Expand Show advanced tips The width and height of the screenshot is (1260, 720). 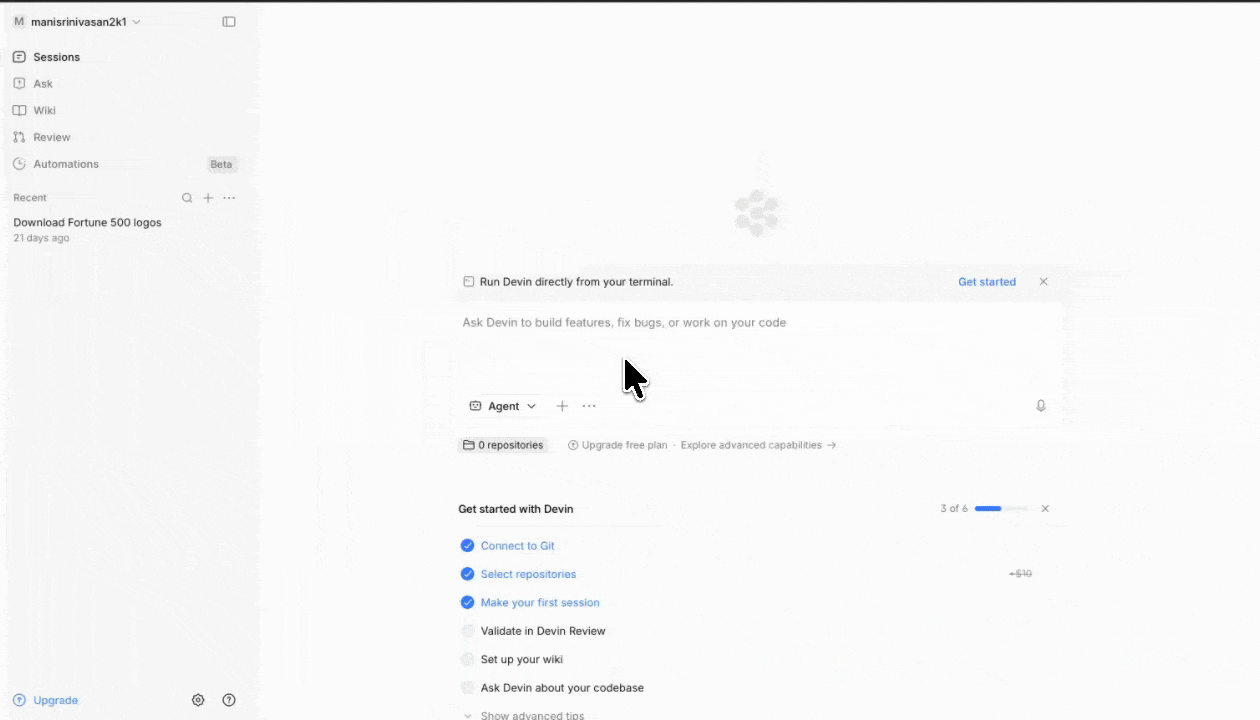click(x=523, y=715)
